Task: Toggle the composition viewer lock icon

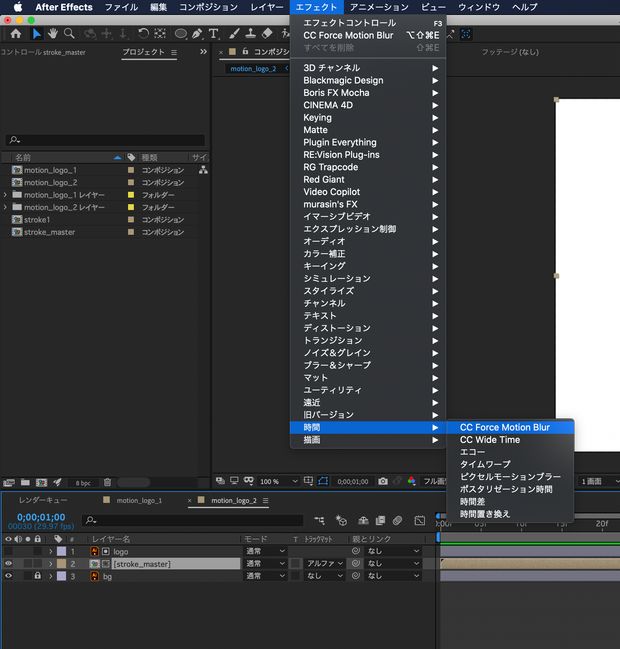Action: (x=245, y=51)
